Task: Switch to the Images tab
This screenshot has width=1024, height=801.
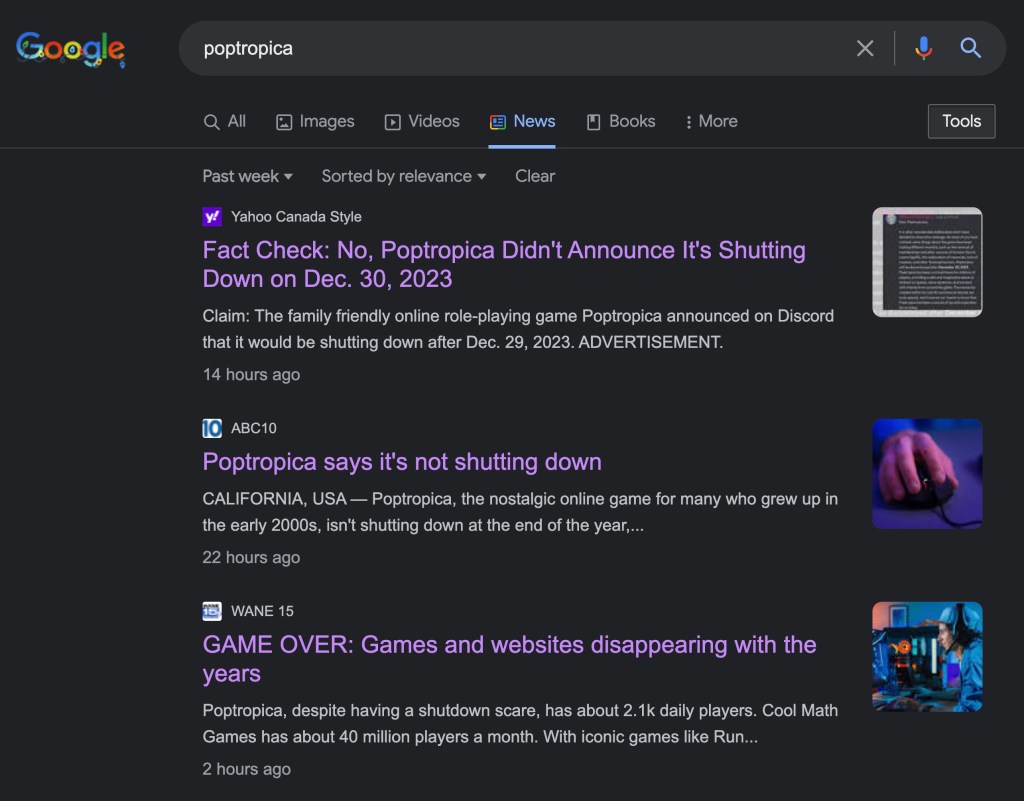Action: pyautogui.click(x=315, y=121)
